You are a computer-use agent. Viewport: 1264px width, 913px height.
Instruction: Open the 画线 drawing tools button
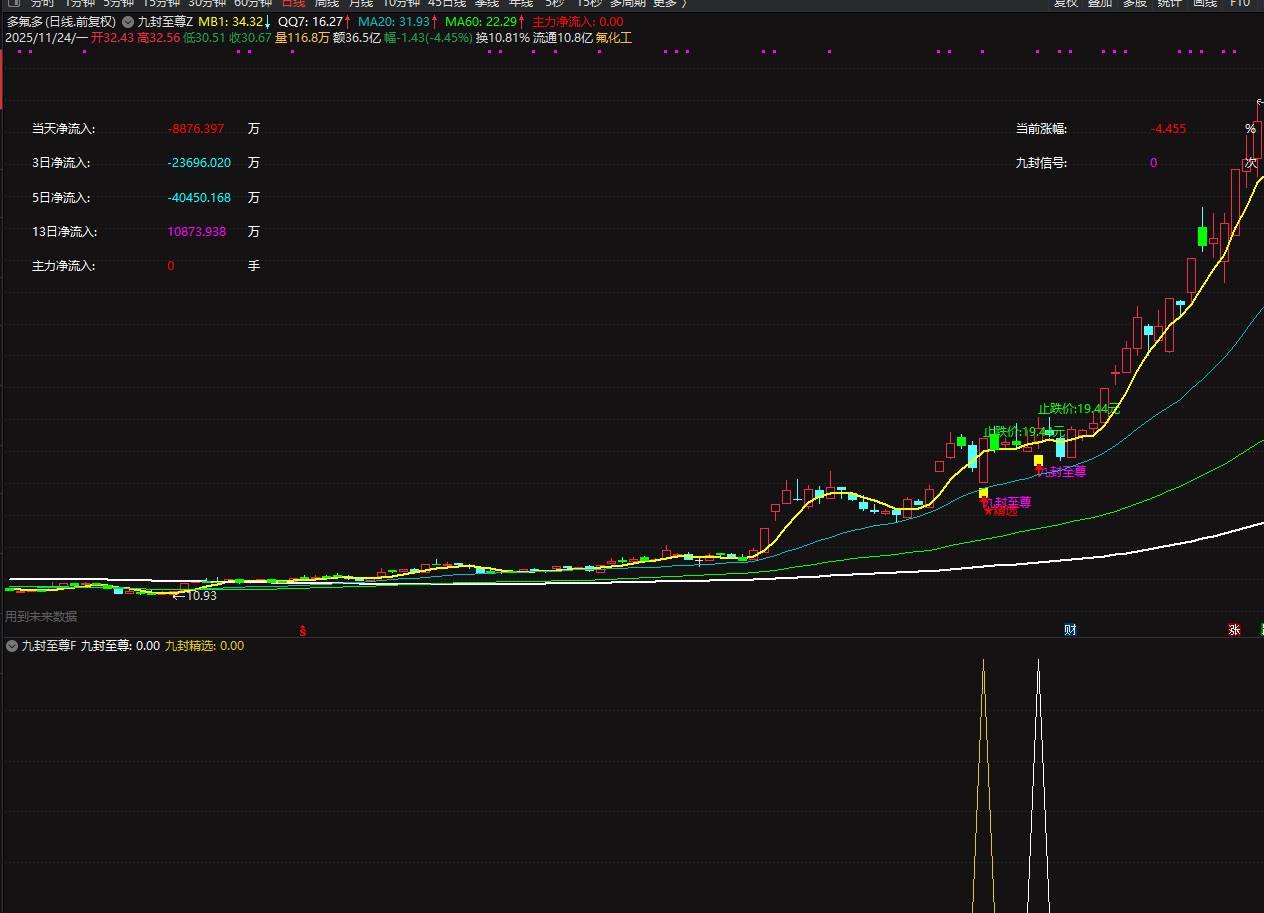click(x=1204, y=3)
